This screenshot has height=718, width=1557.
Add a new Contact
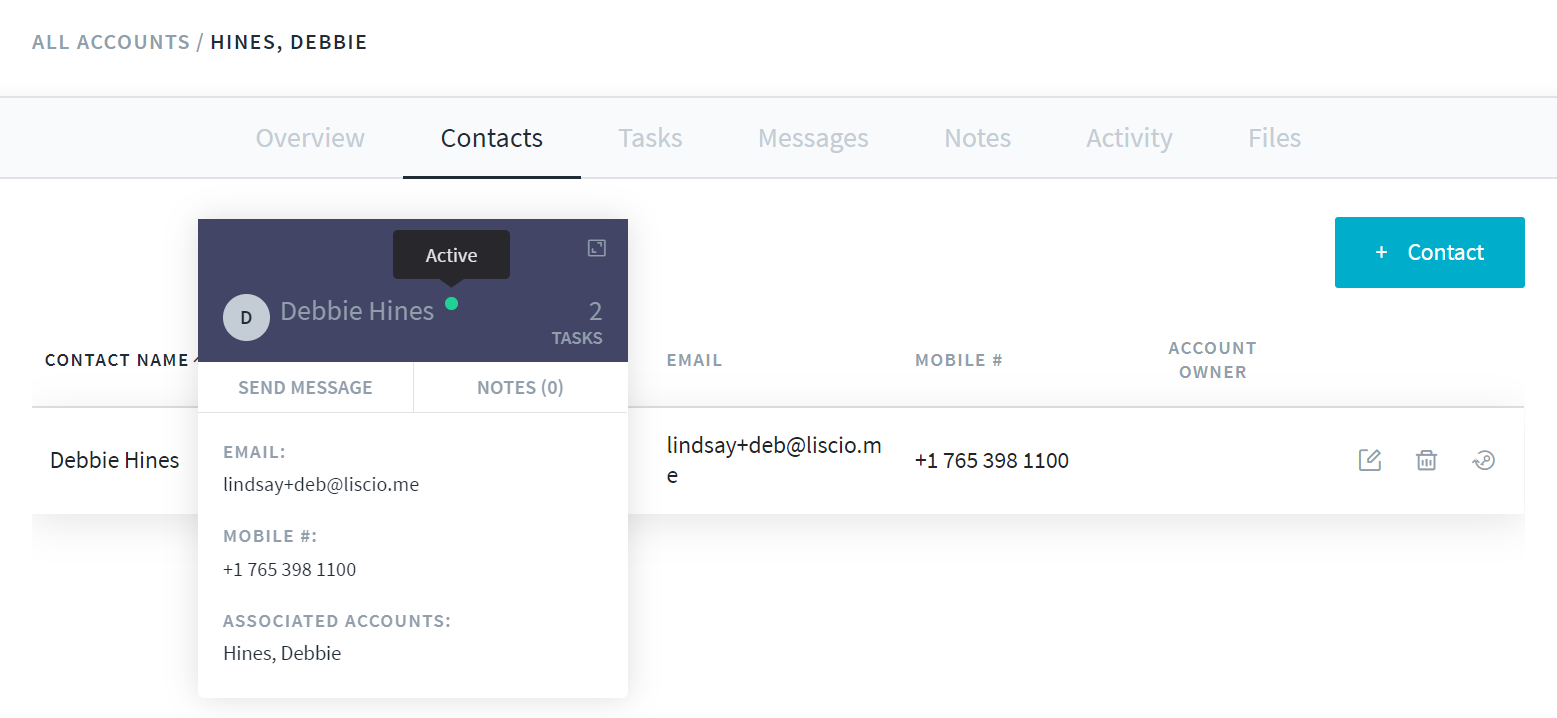1429,252
